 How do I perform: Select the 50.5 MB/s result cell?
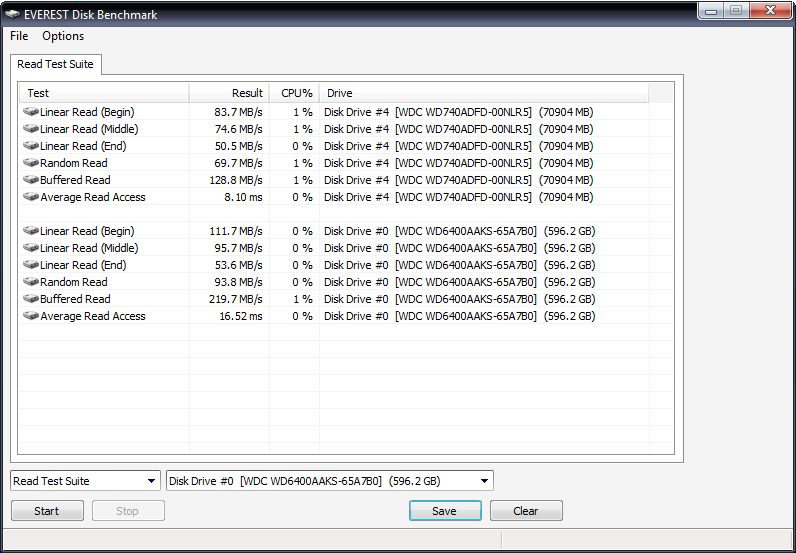pyautogui.click(x=238, y=146)
